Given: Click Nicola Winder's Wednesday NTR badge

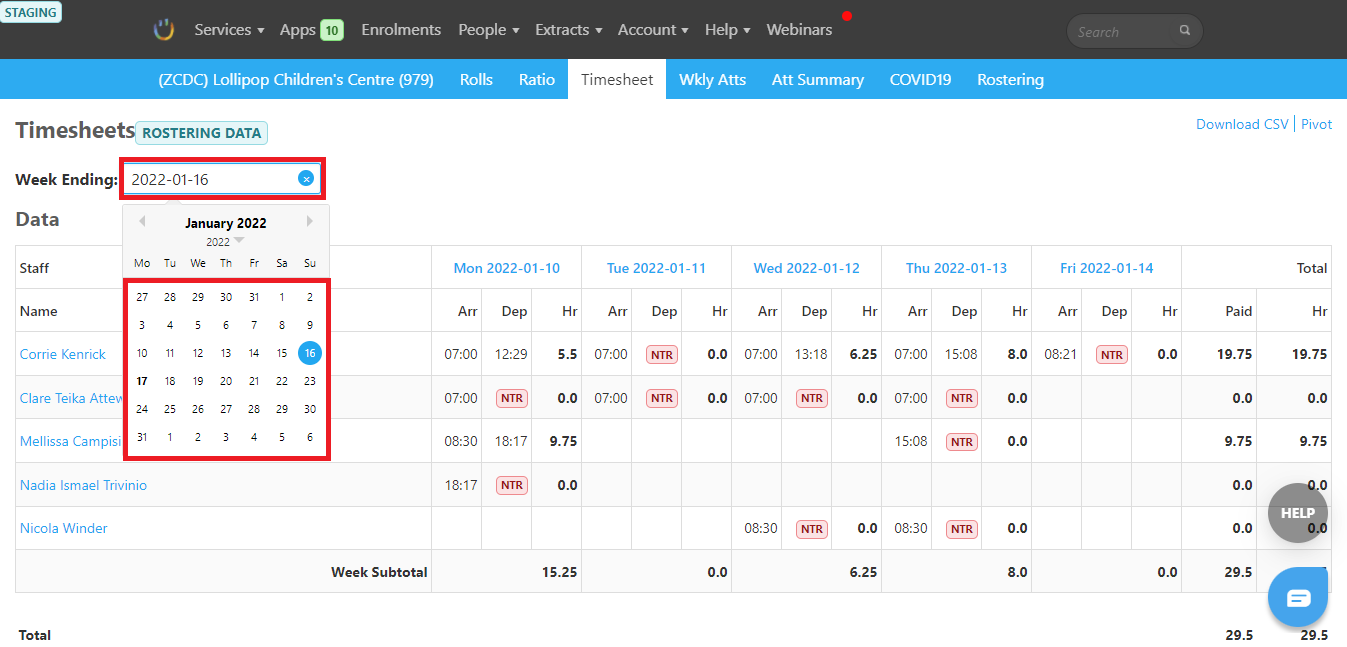Looking at the screenshot, I should [x=811, y=528].
